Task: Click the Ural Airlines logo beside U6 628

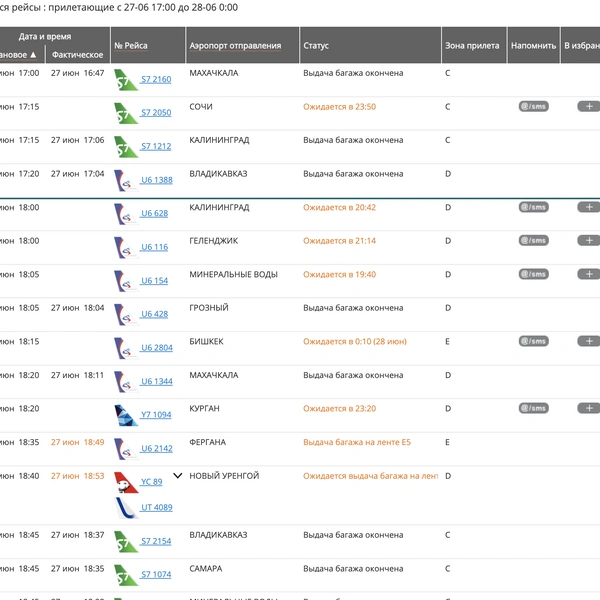Action: click(x=126, y=214)
